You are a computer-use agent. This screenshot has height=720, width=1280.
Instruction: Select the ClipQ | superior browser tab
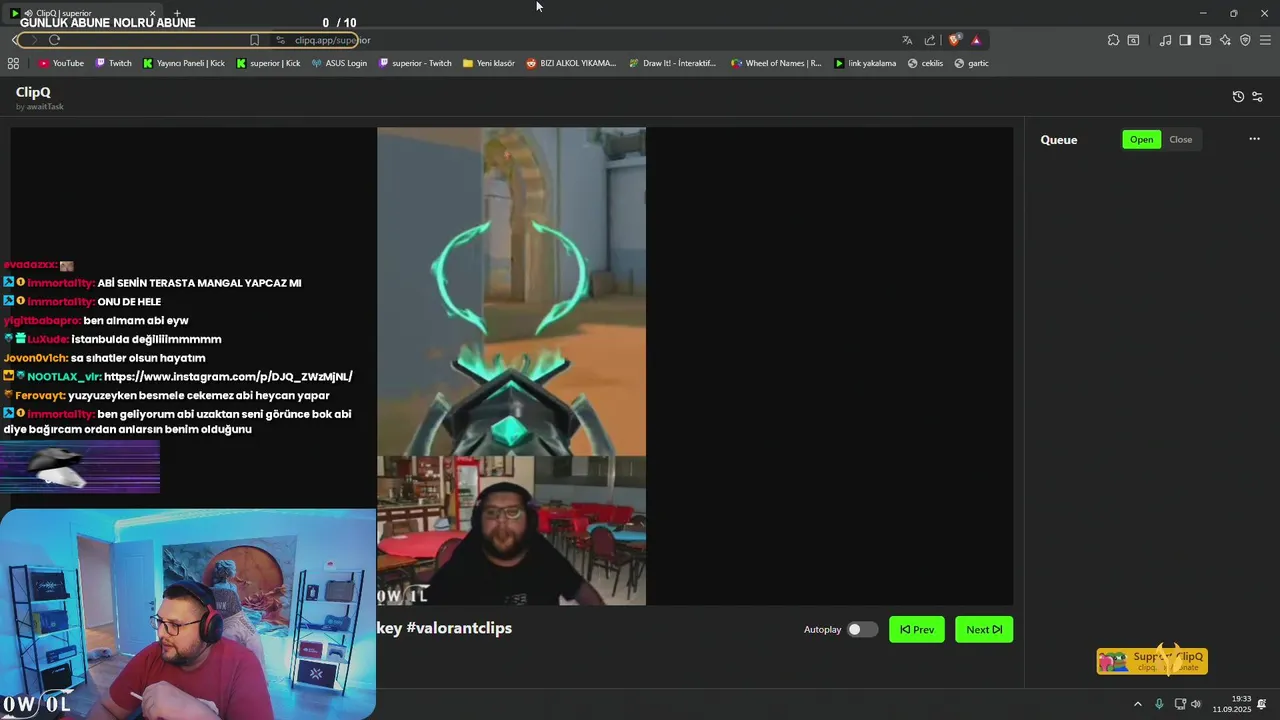[84, 13]
